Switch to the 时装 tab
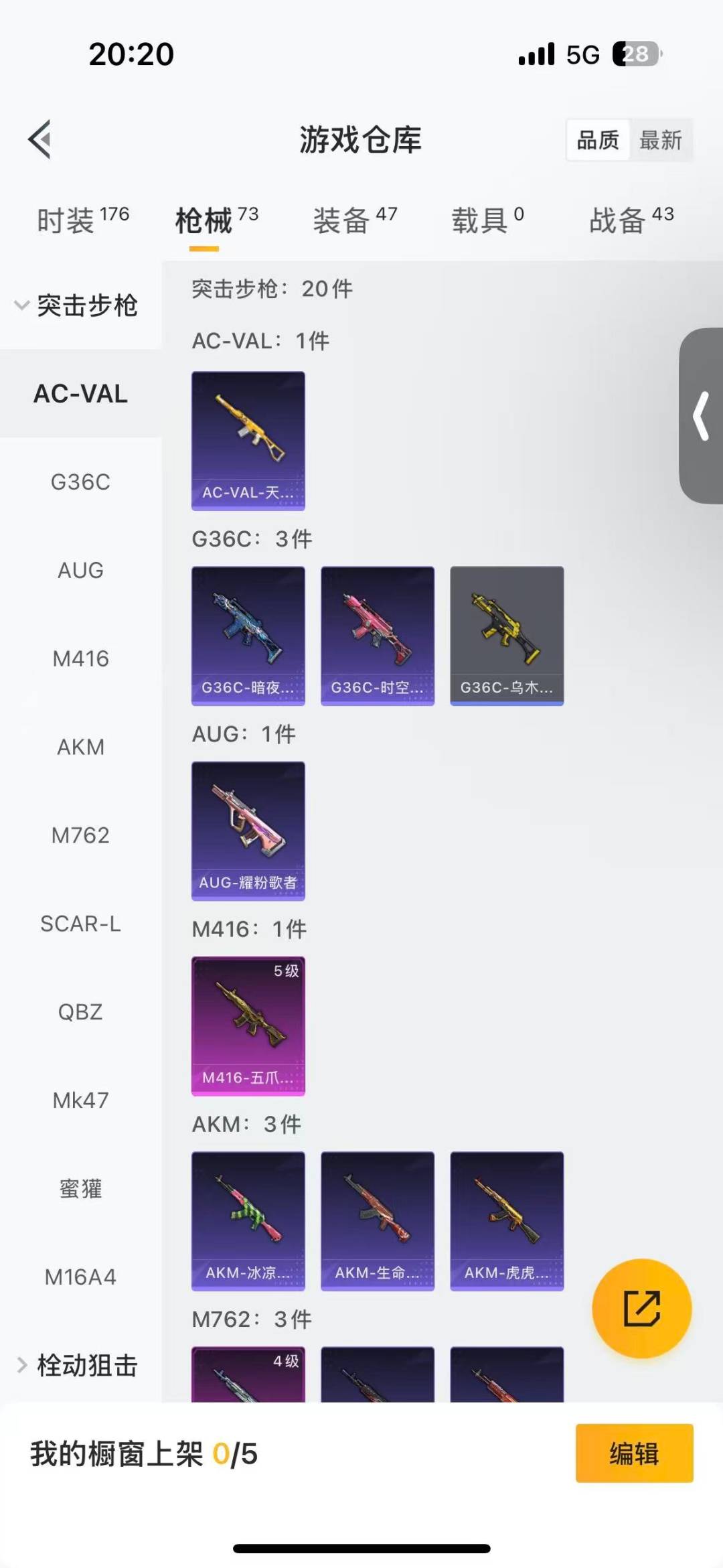 [83, 220]
